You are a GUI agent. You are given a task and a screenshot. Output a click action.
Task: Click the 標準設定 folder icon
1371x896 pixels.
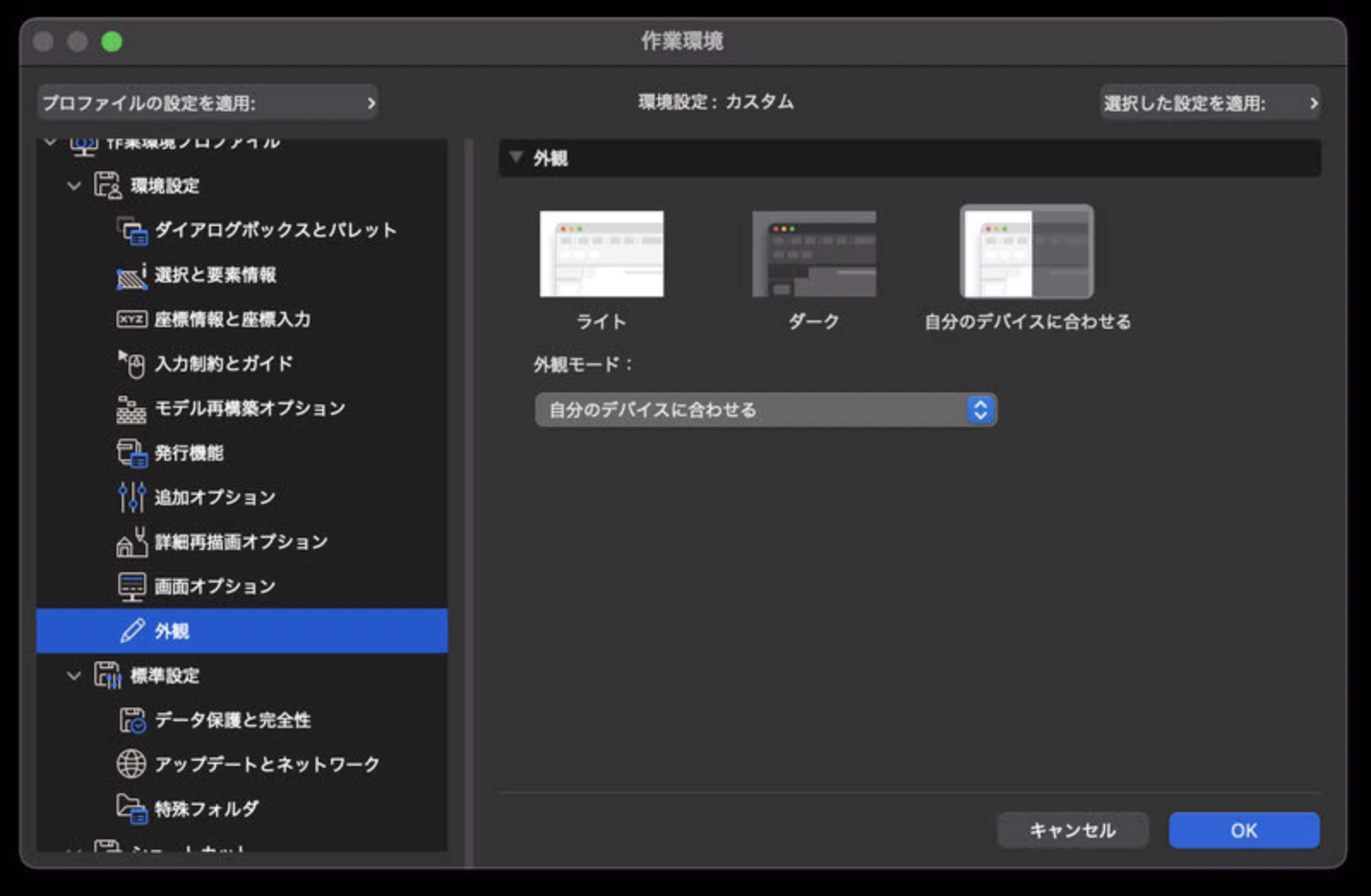(x=107, y=675)
